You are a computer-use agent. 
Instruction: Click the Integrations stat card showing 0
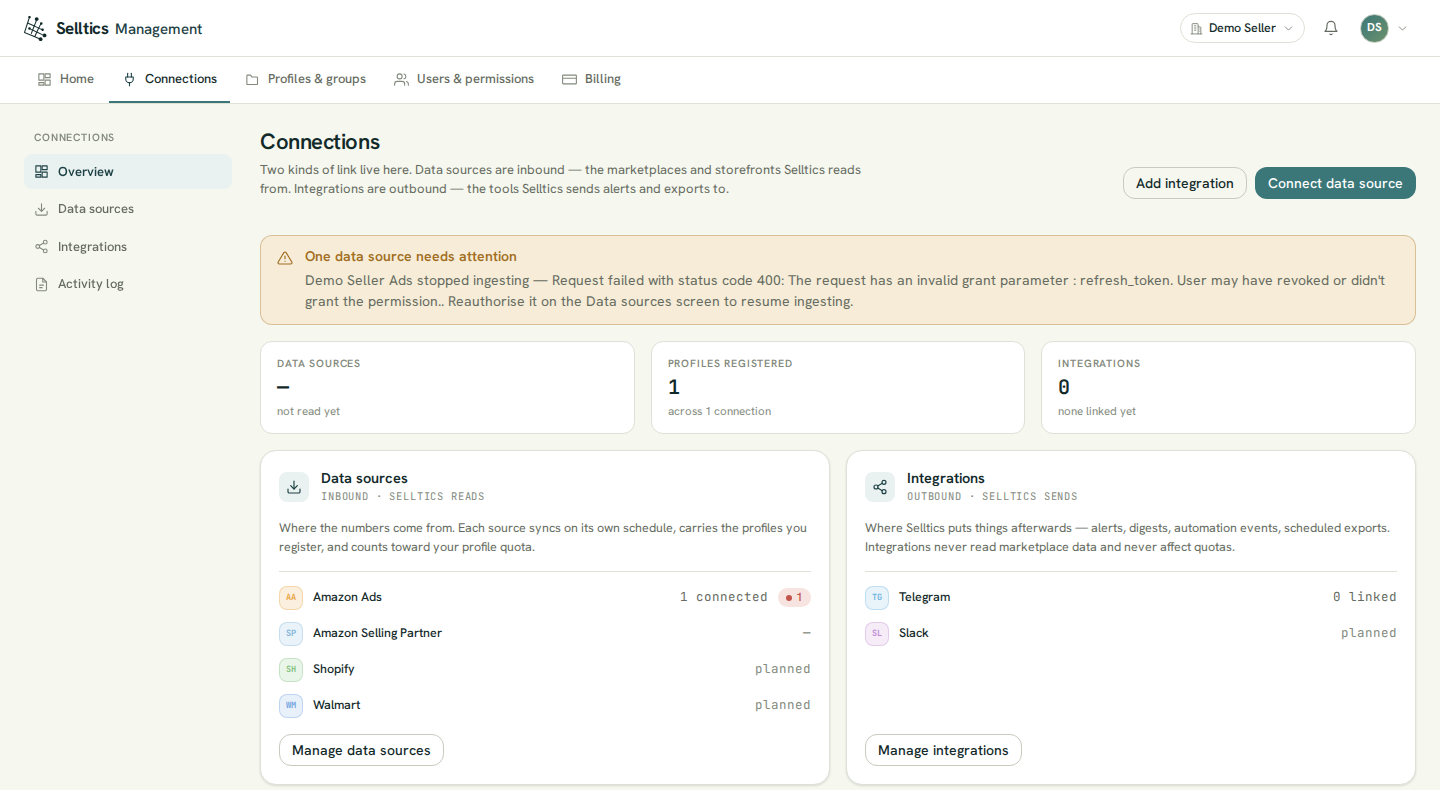tap(1228, 388)
